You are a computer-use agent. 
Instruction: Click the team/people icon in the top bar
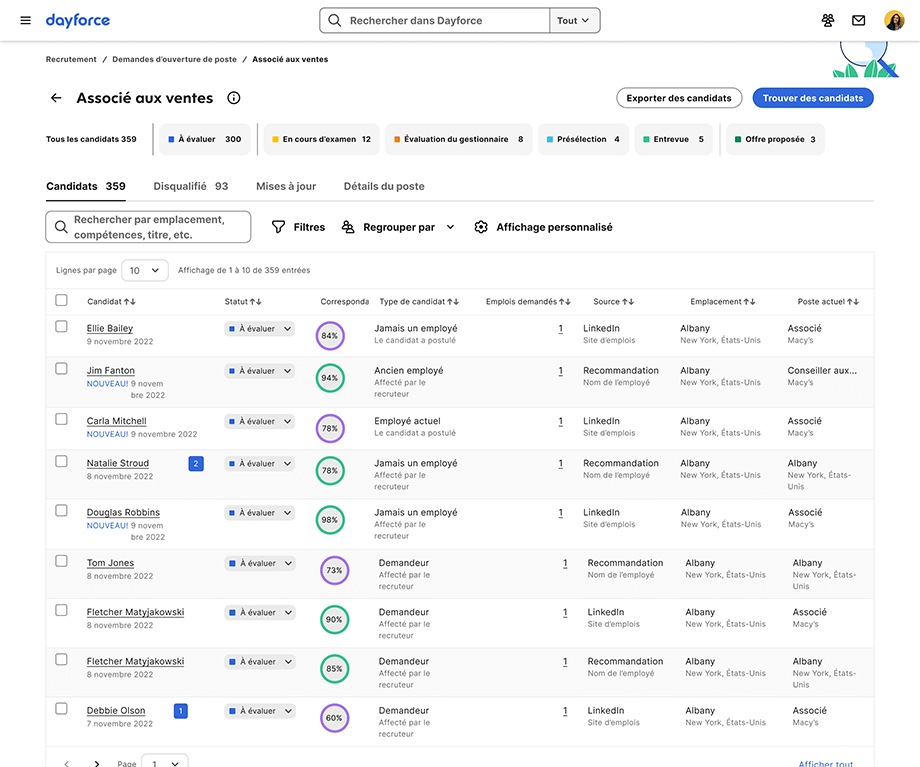click(x=828, y=19)
